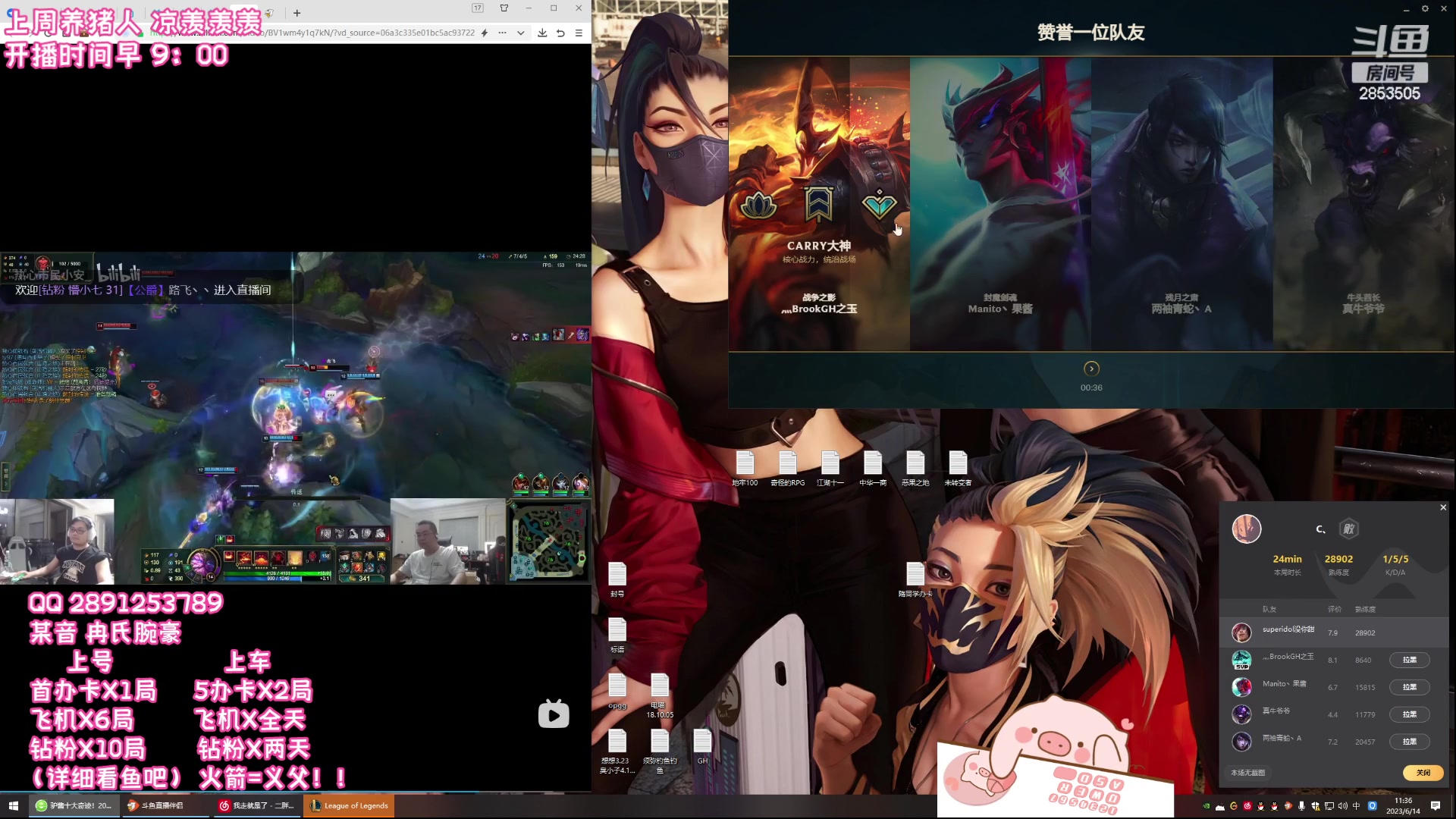Open the 江湖十一 desktop file
Viewport: 1456px width, 819px height.
point(830,469)
